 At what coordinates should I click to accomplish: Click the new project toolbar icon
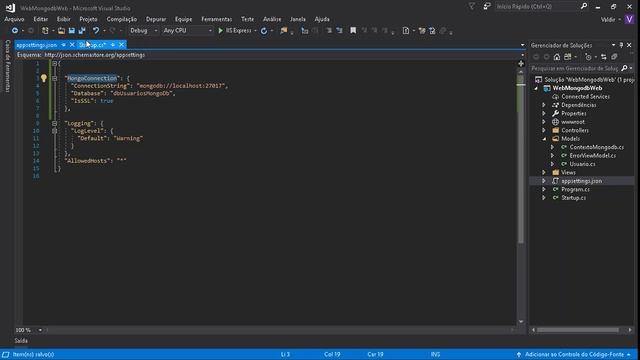pos(45,31)
